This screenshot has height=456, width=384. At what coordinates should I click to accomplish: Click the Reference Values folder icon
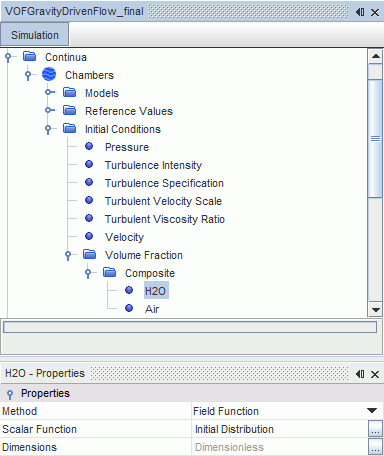coord(69,110)
